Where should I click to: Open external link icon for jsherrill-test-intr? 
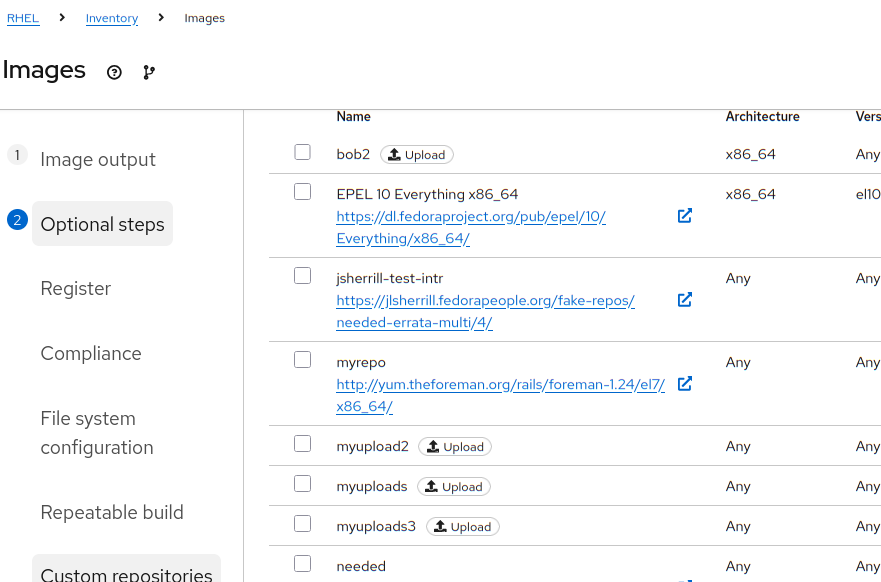pos(685,299)
